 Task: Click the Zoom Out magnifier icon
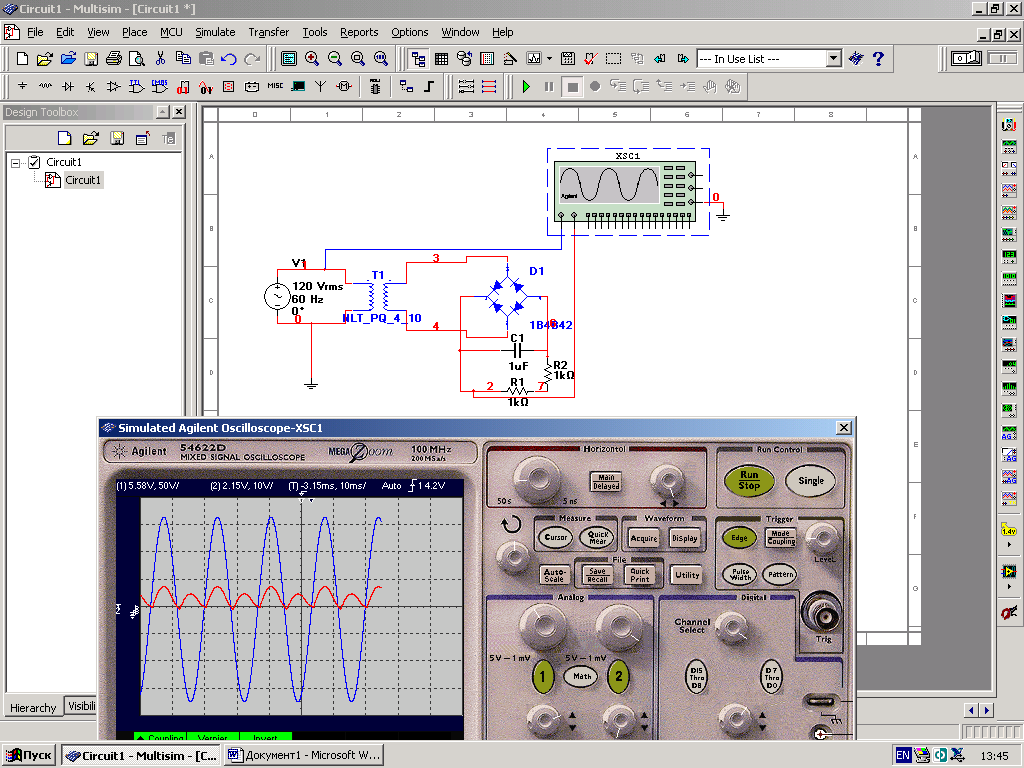(x=335, y=59)
